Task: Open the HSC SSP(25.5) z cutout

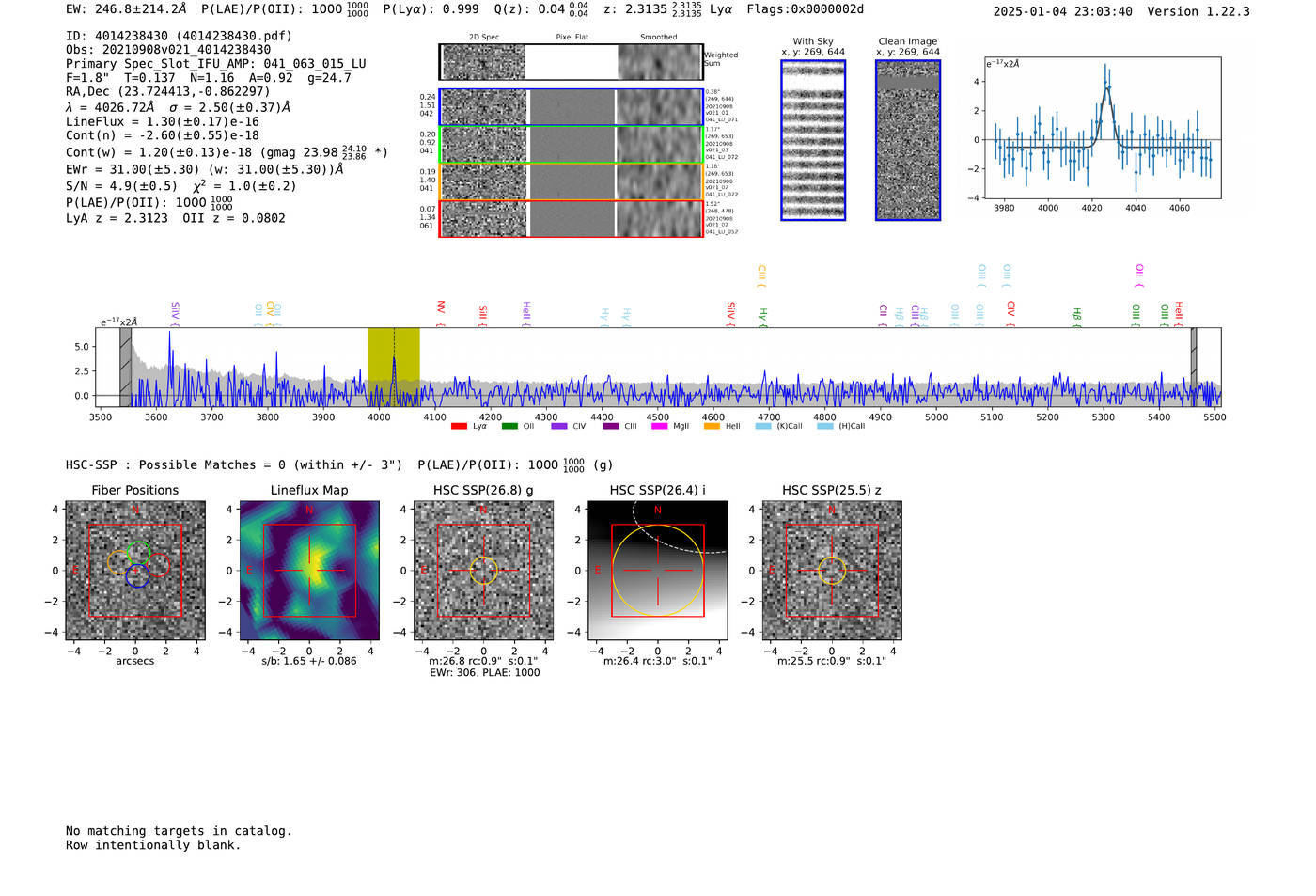Action: point(832,571)
